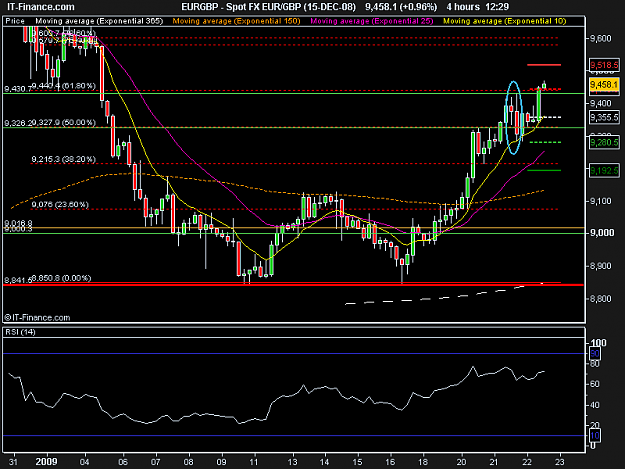This screenshot has width=625, height=469.
Task: Select the green 9,192.5 price tag
Action: click(604, 171)
